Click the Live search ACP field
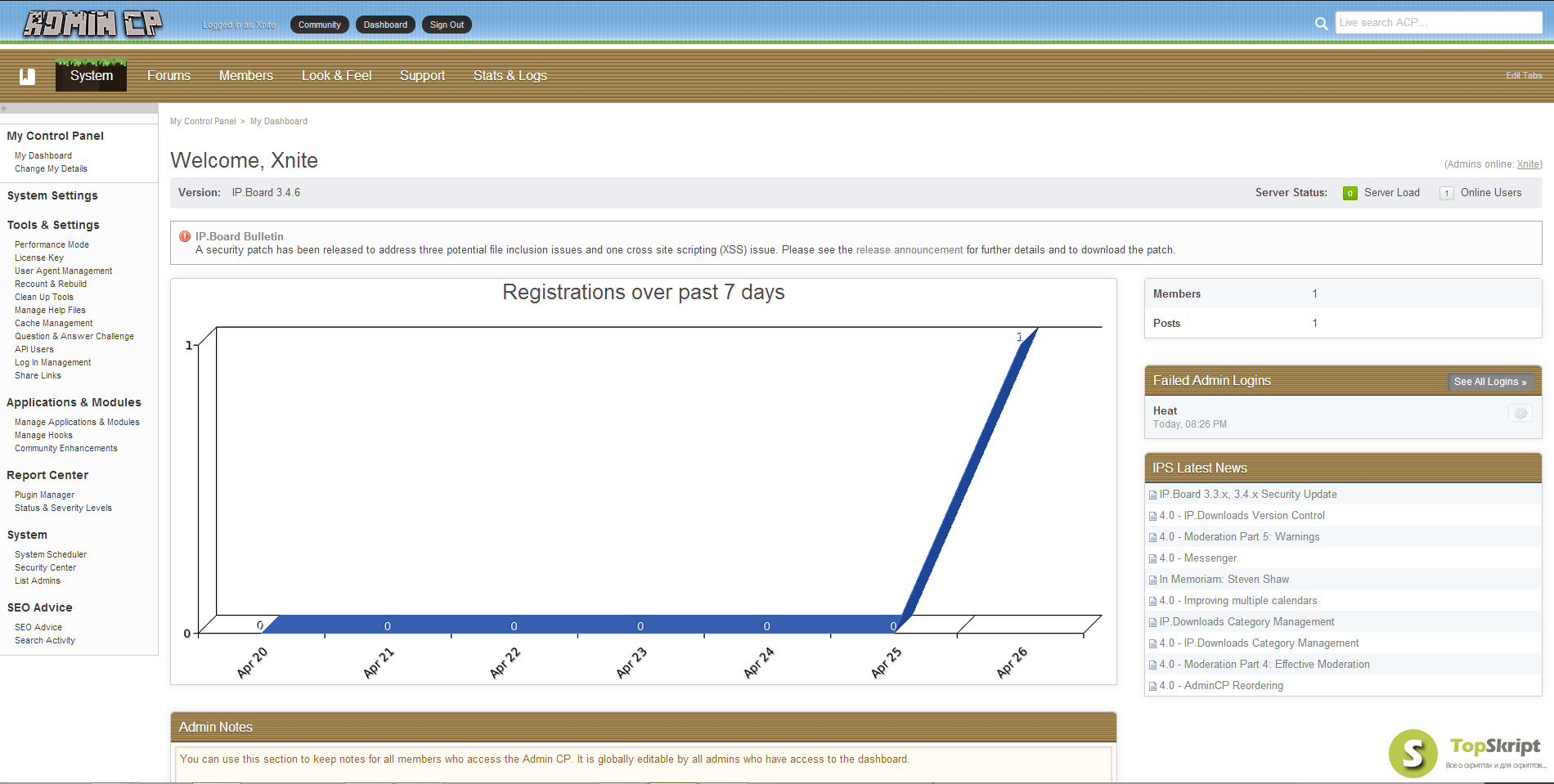The width and height of the screenshot is (1554, 784). point(1439,23)
